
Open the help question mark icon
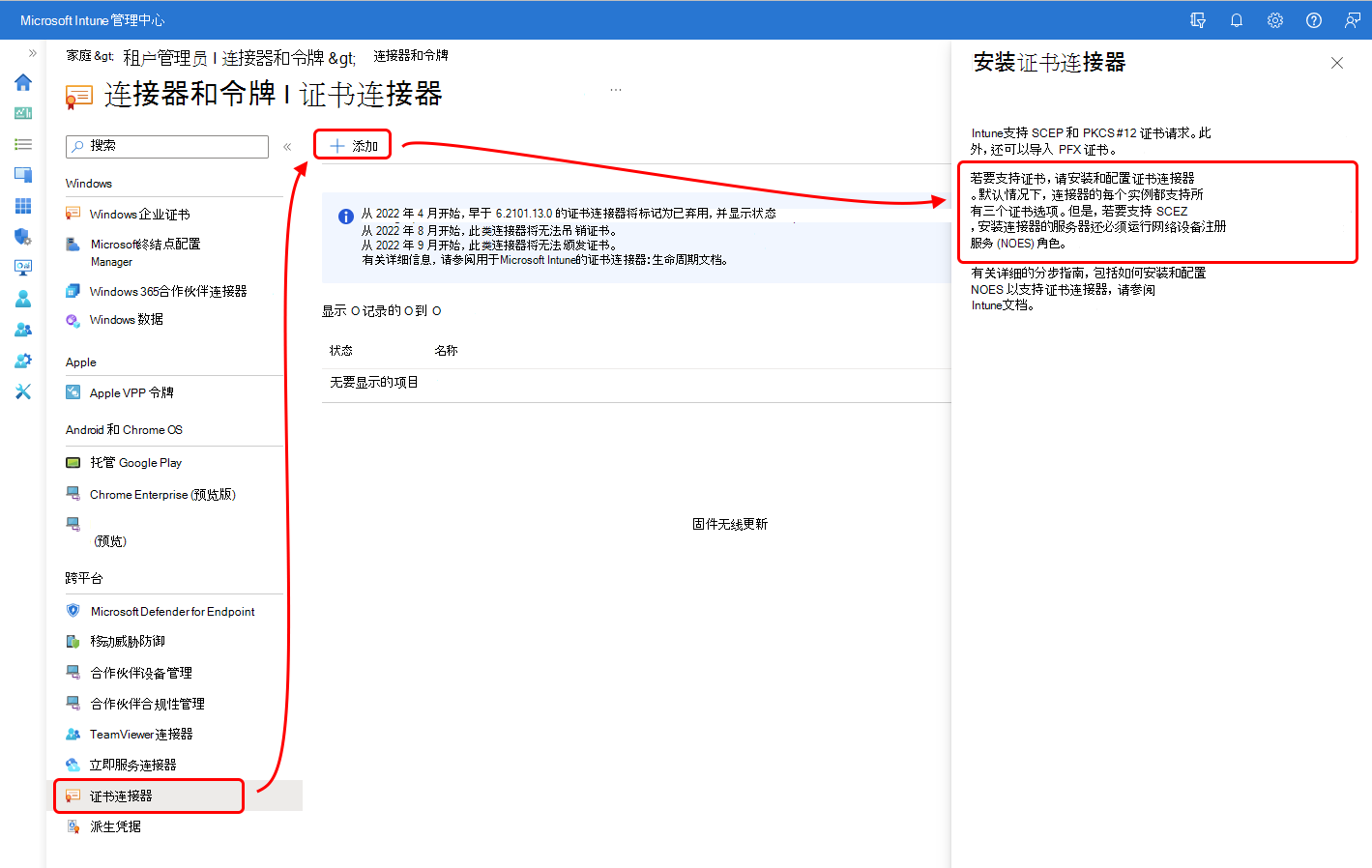point(1314,20)
